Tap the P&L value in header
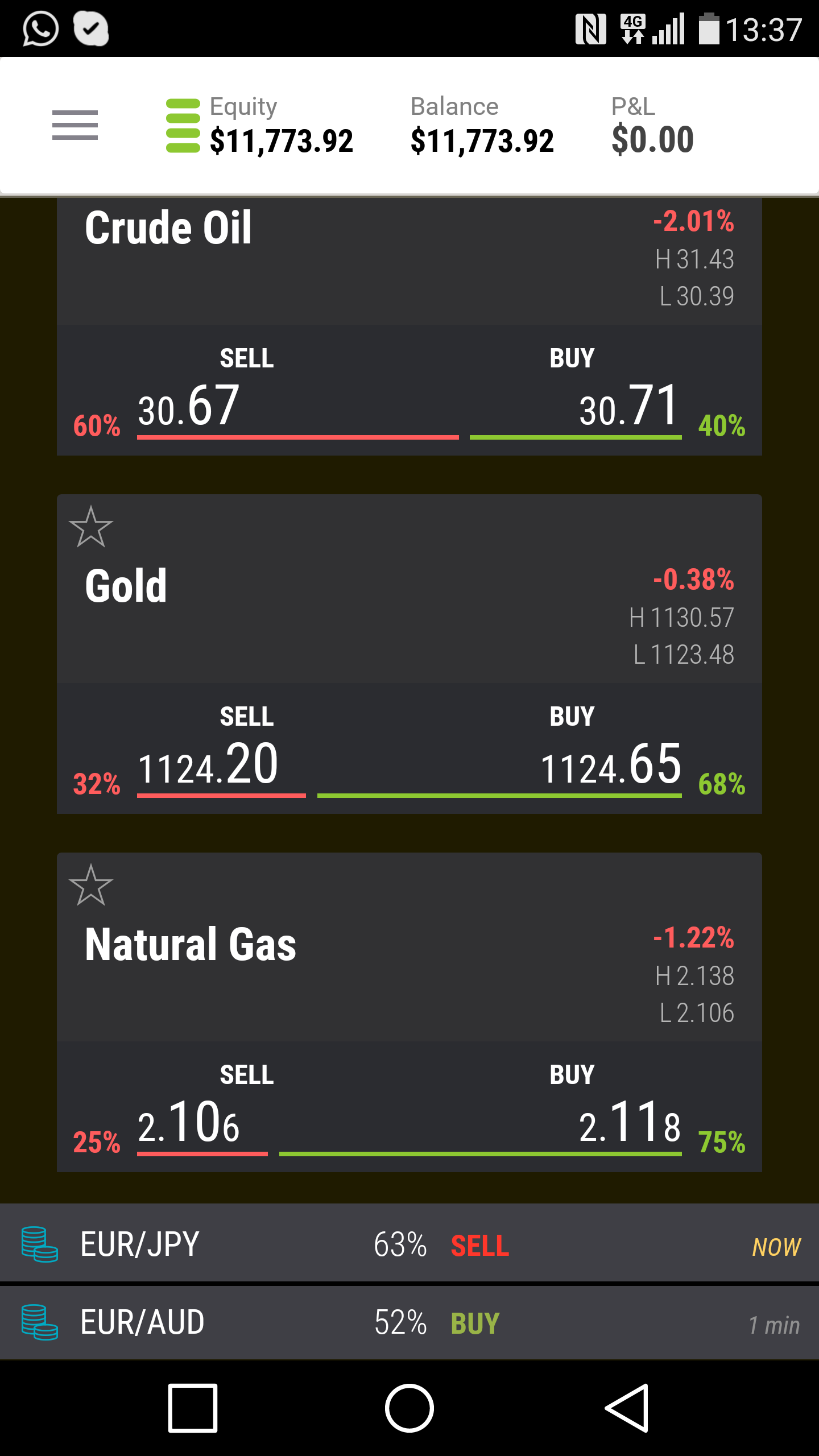Image resolution: width=819 pixels, height=1456 pixels. pos(652,140)
